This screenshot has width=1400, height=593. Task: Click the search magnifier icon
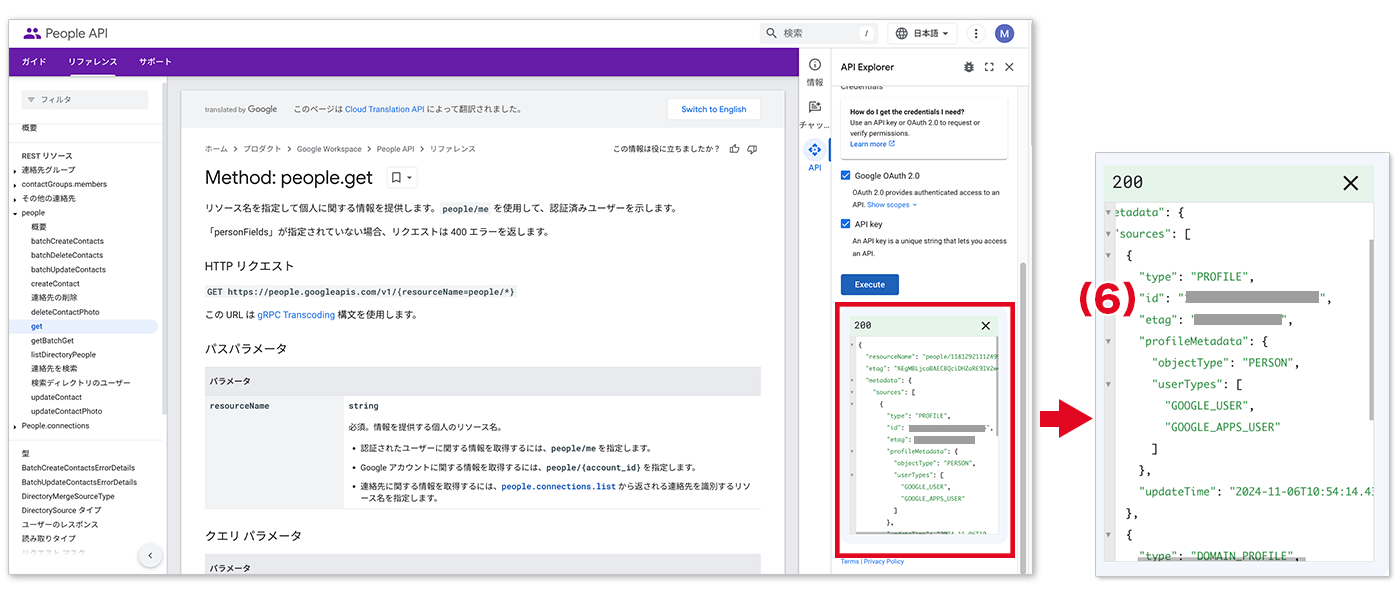771,33
